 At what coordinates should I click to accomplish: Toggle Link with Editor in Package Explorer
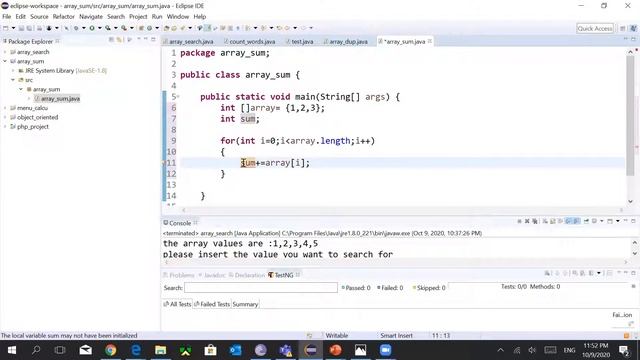[119, 40]
